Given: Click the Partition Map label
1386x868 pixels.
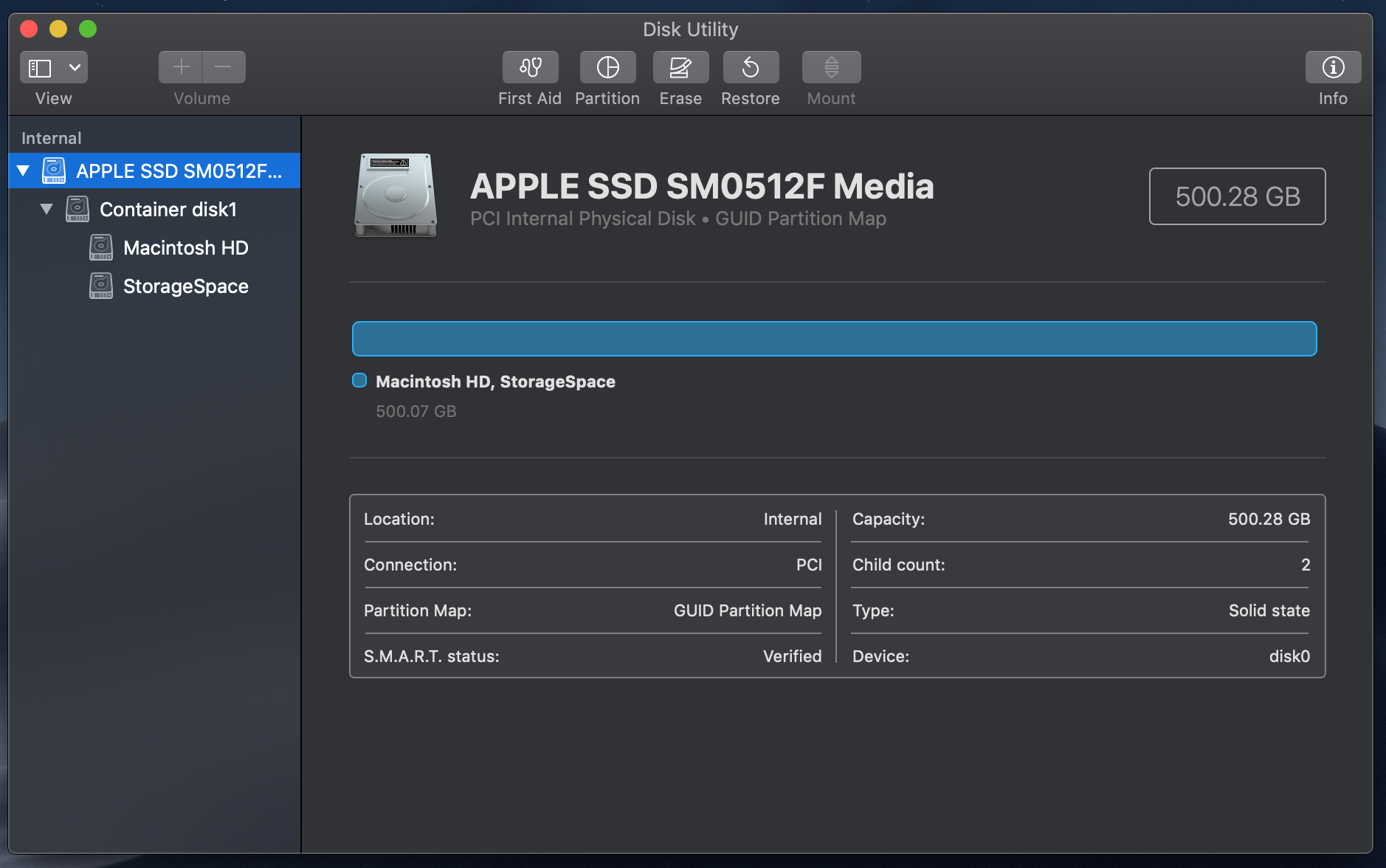Looking at the screenshot, I should [x=418, y=610].
